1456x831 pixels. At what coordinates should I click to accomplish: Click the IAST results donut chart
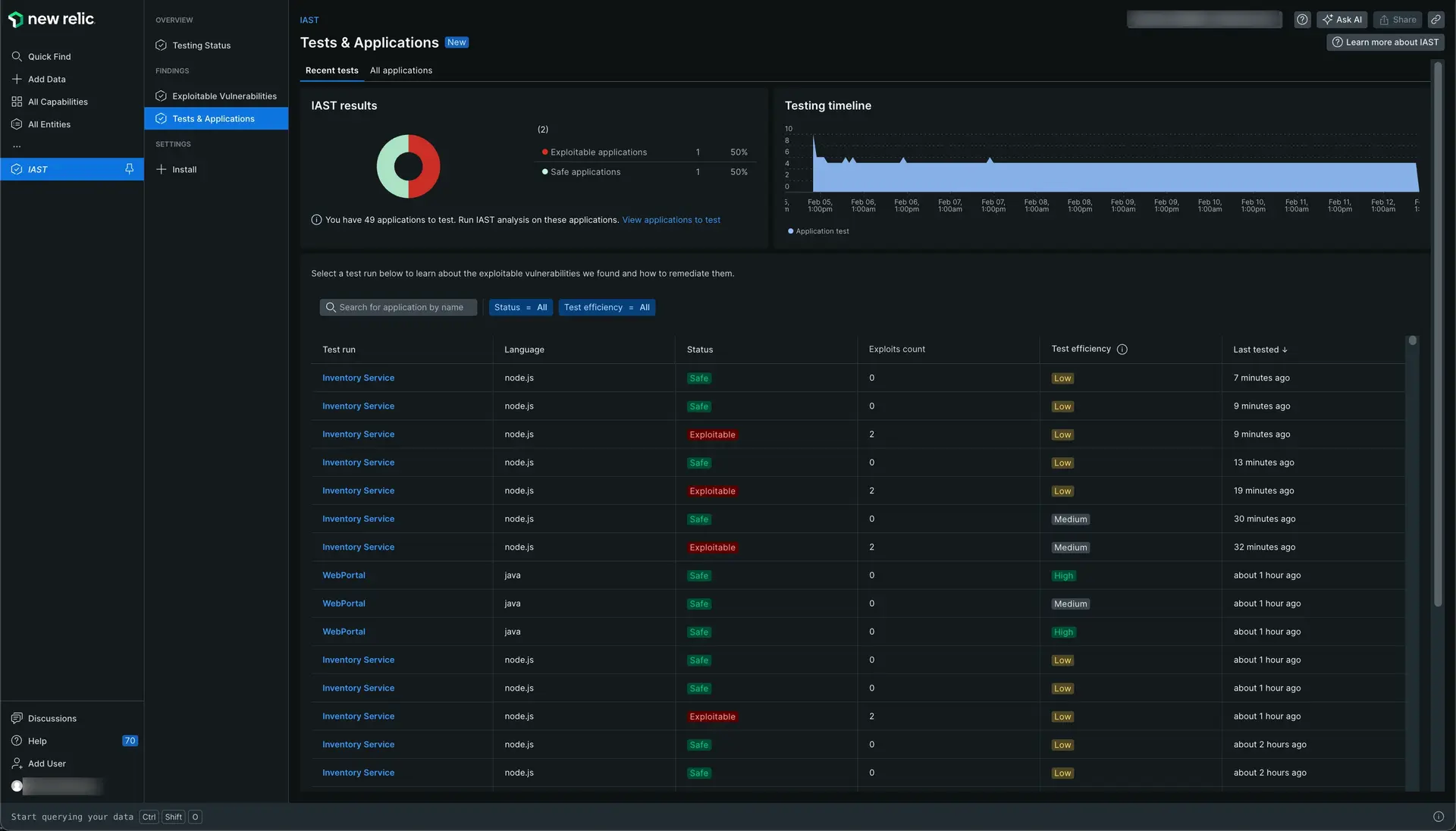click(408, 166)
